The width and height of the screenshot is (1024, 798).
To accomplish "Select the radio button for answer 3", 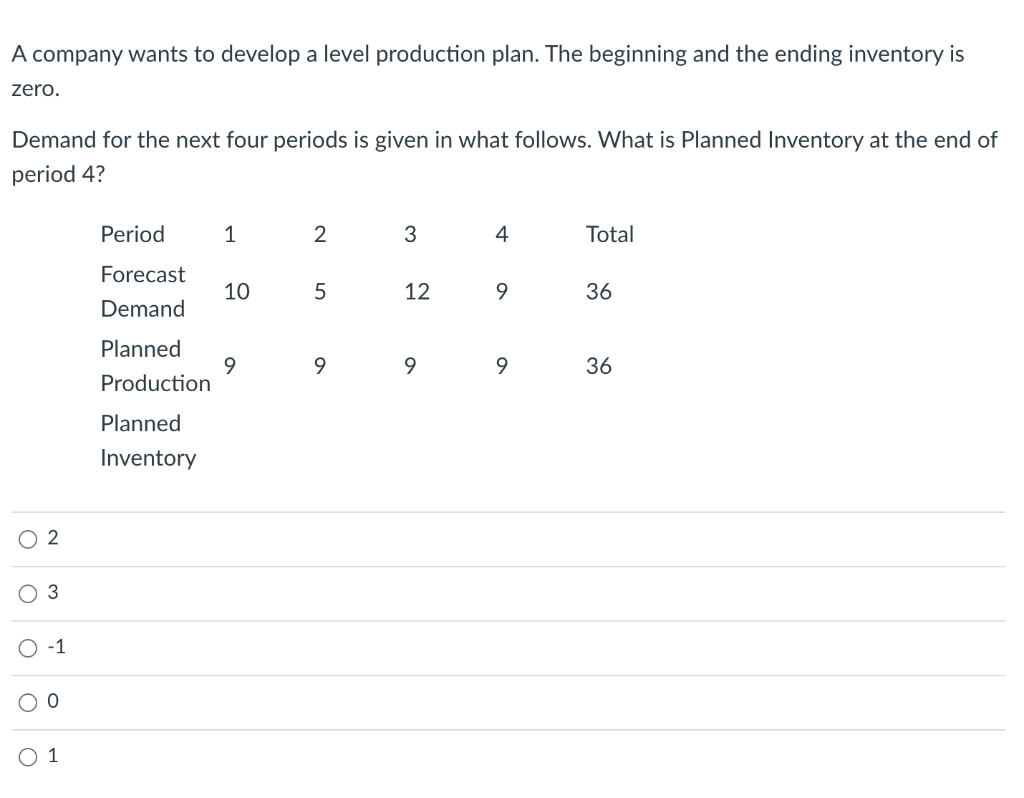I will pos(28,592).
